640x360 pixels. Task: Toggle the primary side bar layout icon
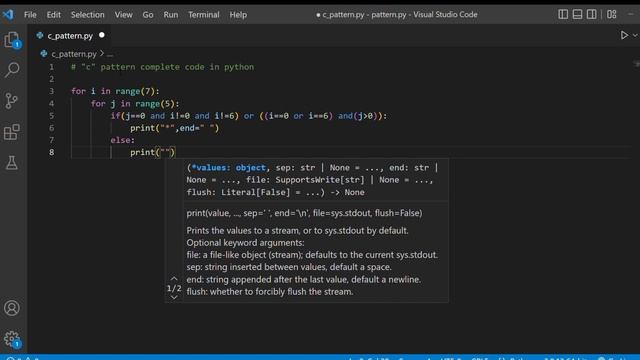coord(563,14)
